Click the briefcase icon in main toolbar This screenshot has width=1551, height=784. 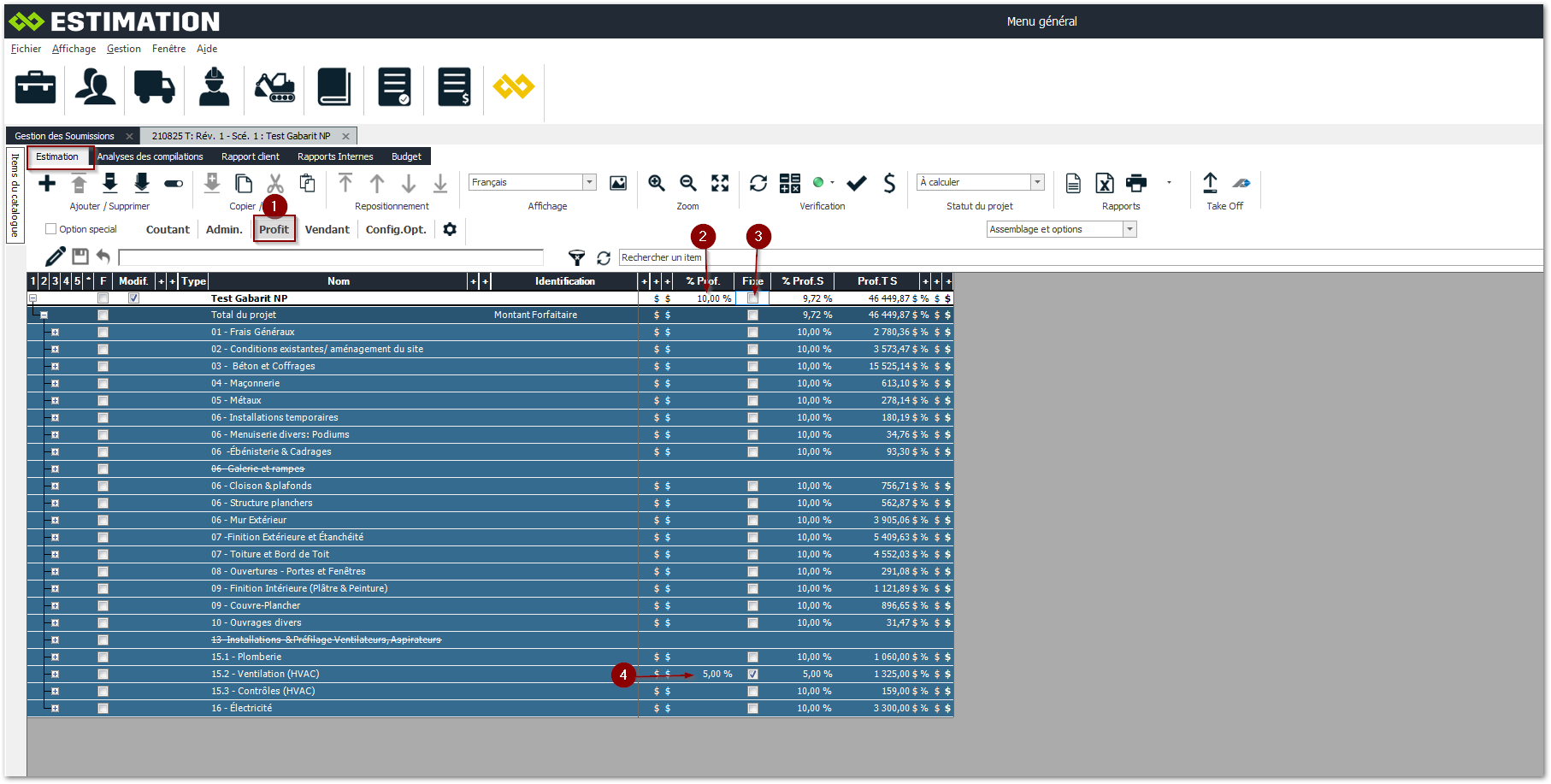(x=35, y=87)
